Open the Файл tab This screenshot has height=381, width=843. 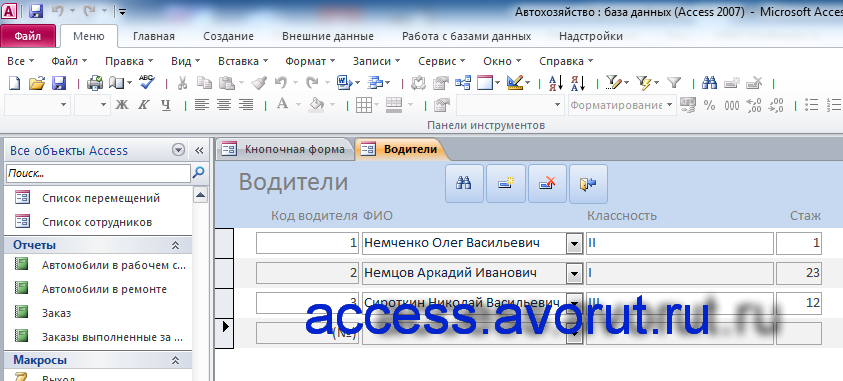28,37
